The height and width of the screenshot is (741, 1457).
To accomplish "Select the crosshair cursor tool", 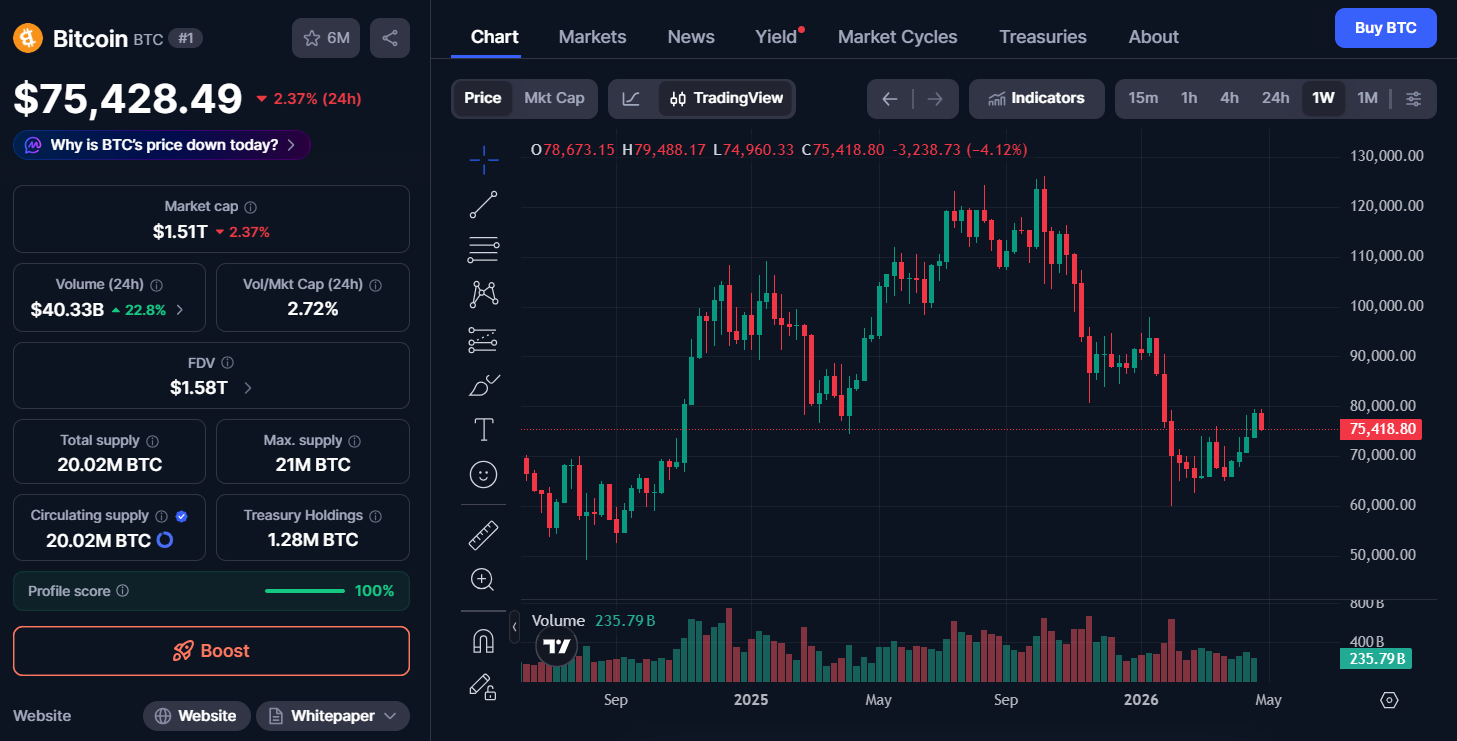I will pos(484,160).
